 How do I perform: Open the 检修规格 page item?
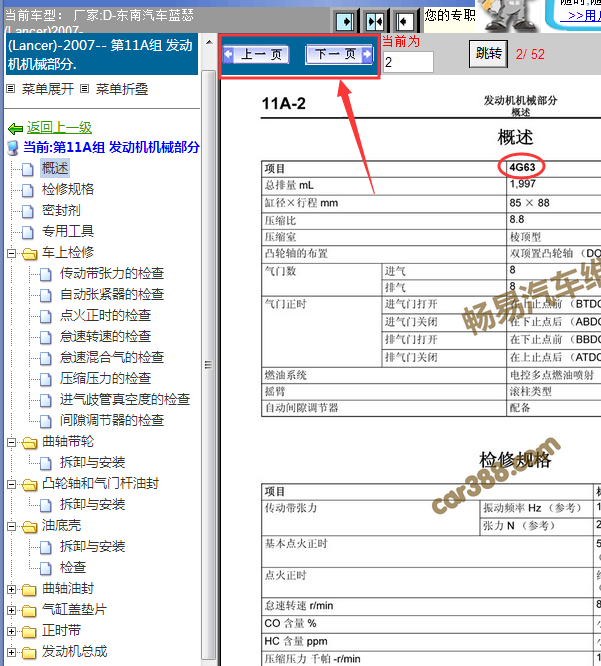tap(68, 189)
